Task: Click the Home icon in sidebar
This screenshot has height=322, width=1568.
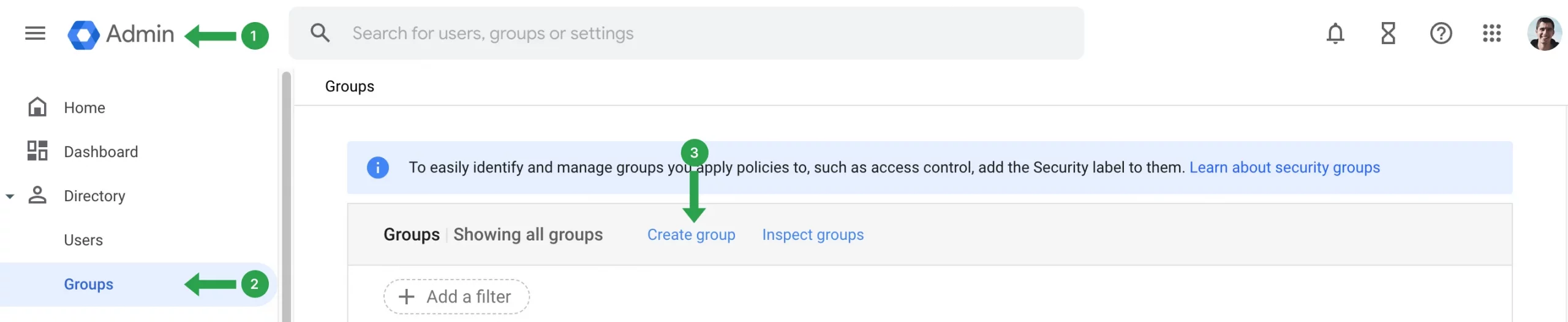Action: coord(37,107)
